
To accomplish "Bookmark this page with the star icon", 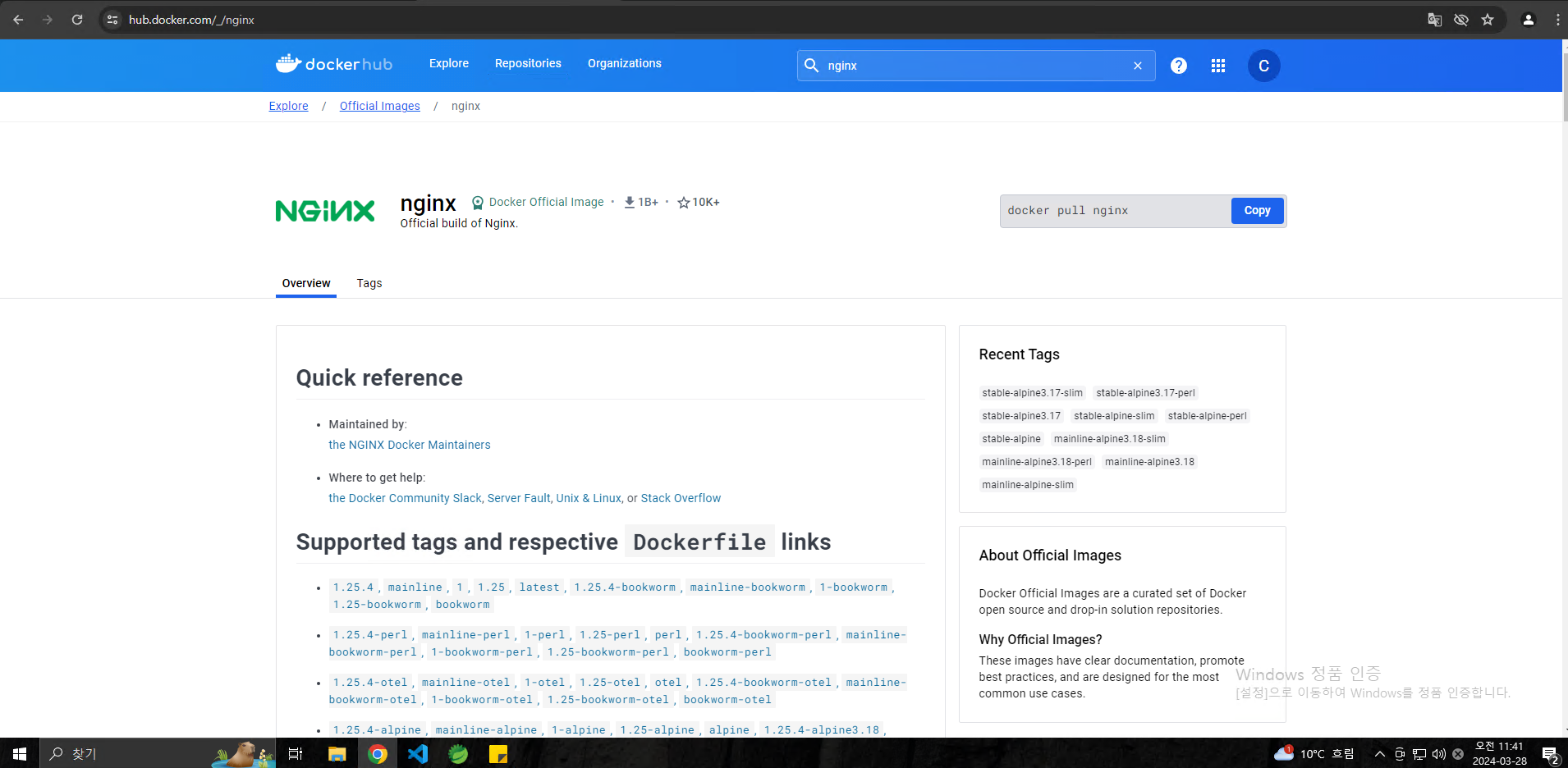I will [x=1488, y=20].
